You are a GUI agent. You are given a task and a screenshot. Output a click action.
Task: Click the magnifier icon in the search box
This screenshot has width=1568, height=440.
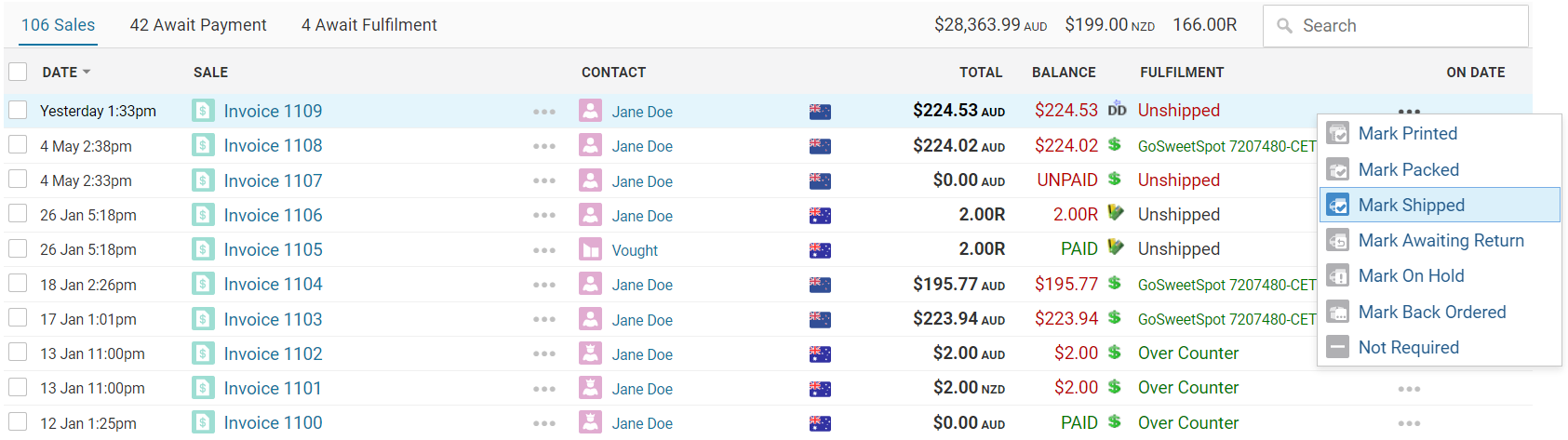tap(1284, 26)
